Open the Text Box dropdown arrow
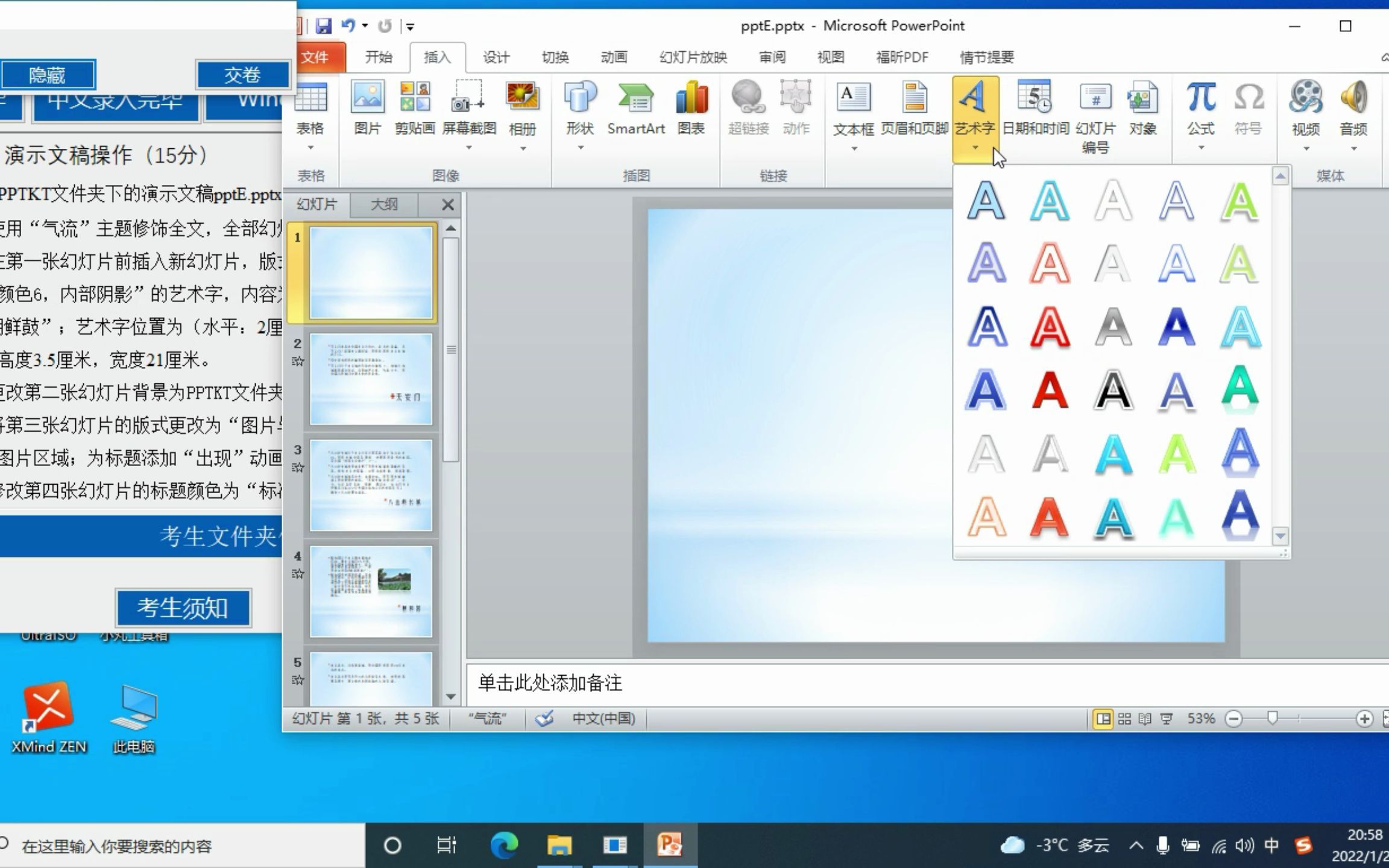This screenshot has height=868, width=1389. coord(854,148)
